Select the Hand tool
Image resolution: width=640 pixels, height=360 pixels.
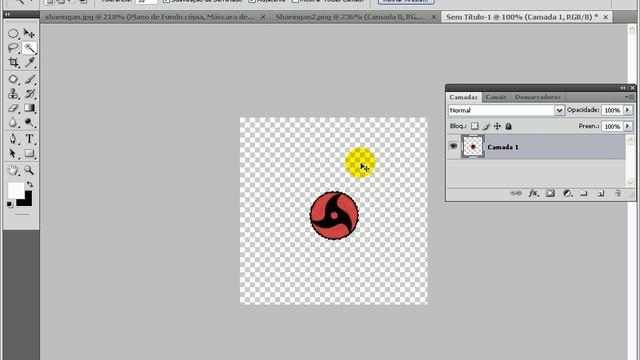click(13, 170)
